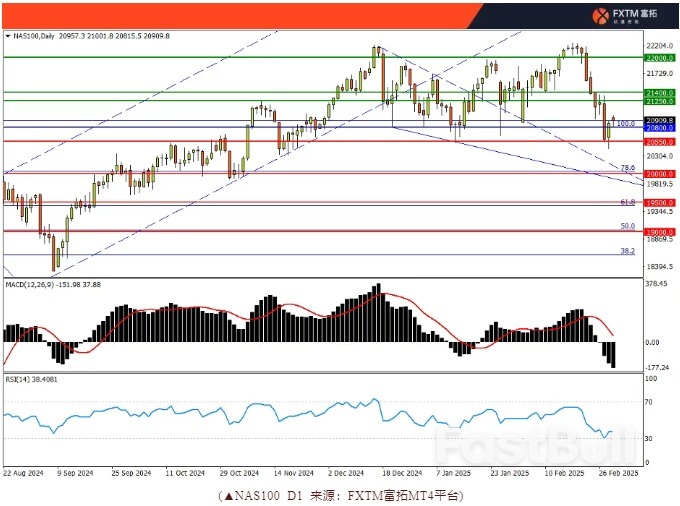Click the 78.6 Fibonacci level label
Screen dimensions: 680x506
point(628,168)
